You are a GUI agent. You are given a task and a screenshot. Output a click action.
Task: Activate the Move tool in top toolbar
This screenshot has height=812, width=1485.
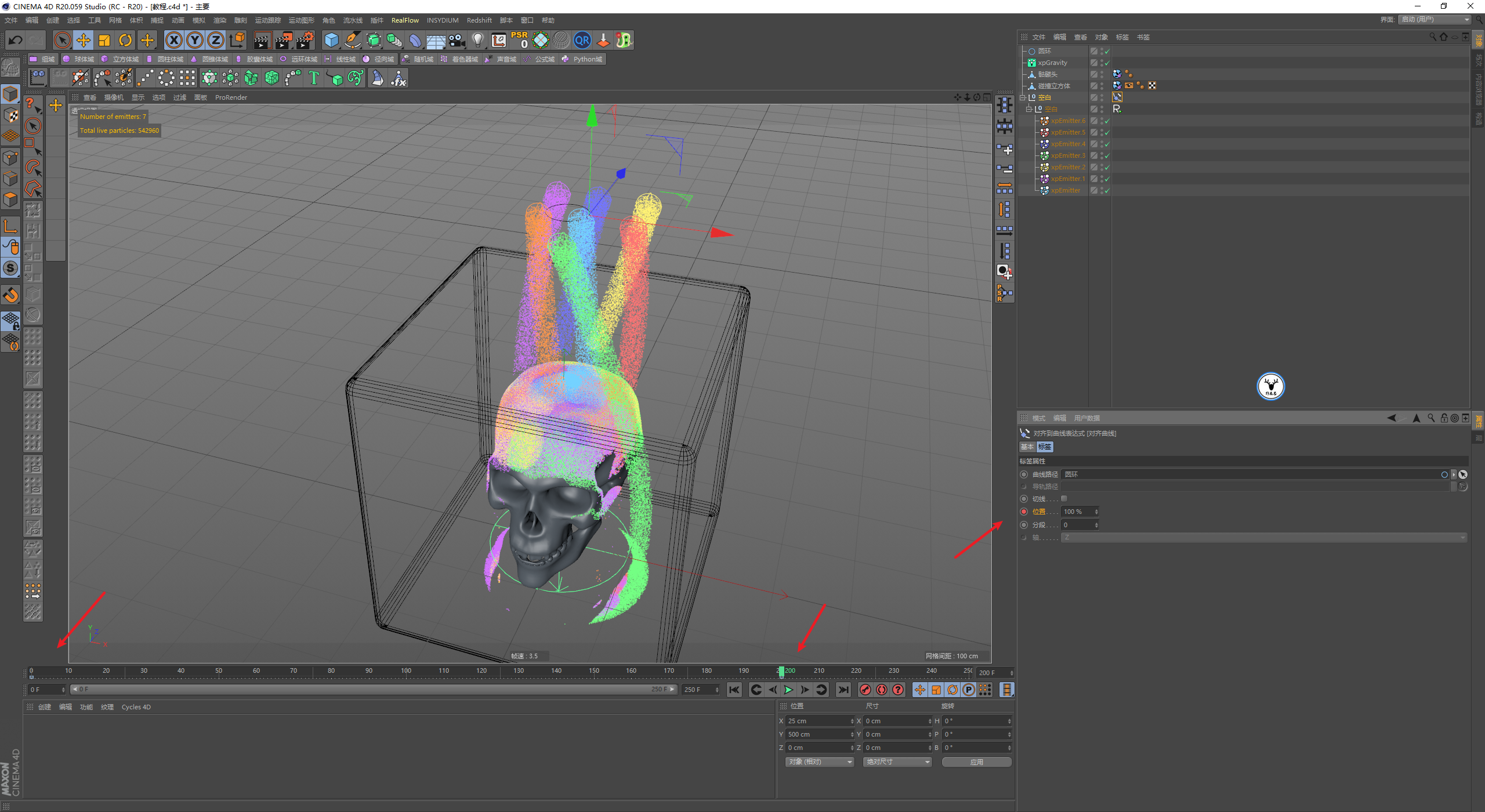84,40
